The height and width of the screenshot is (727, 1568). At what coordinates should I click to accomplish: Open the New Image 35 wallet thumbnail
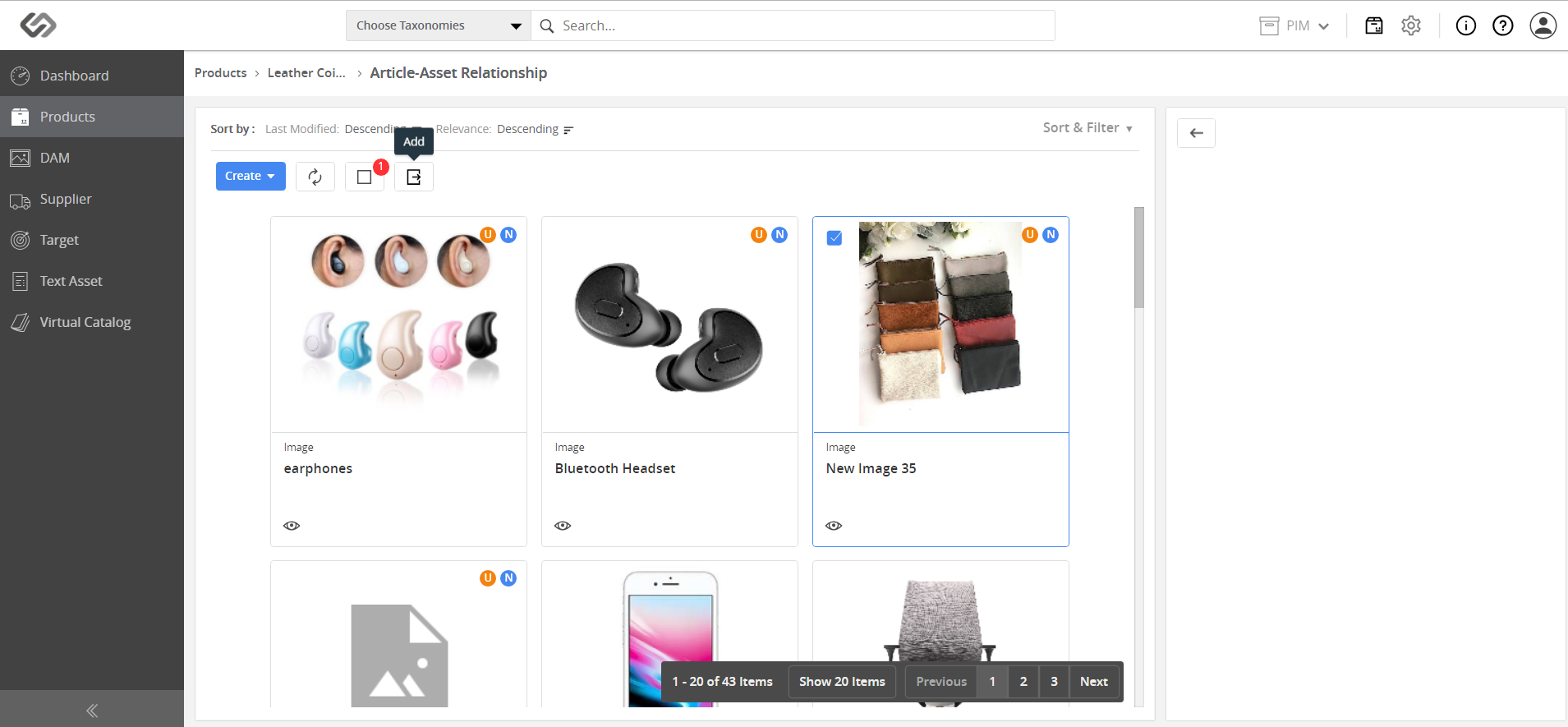941,324
